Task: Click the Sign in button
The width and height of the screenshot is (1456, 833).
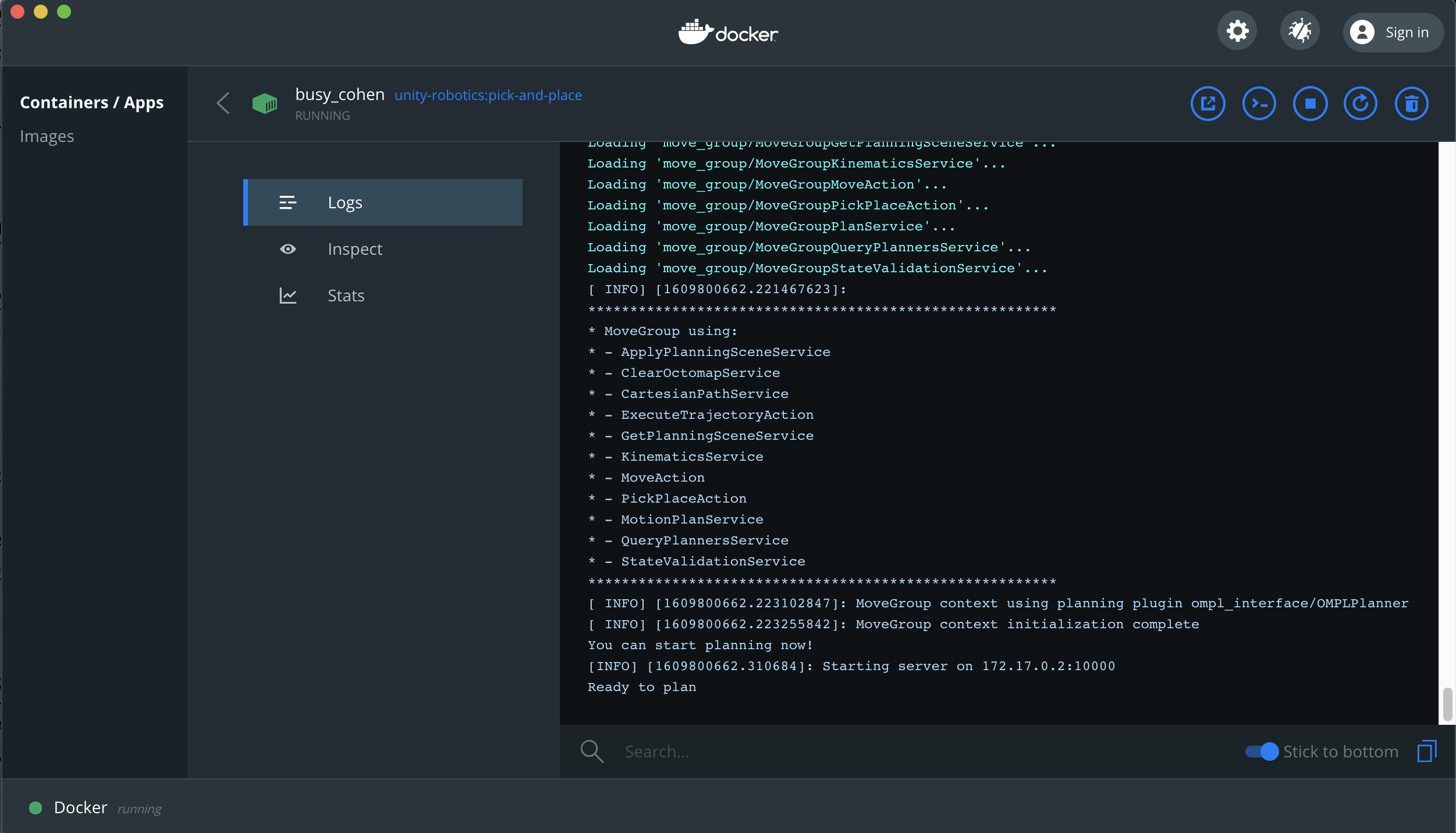Action: point(1393,33)
